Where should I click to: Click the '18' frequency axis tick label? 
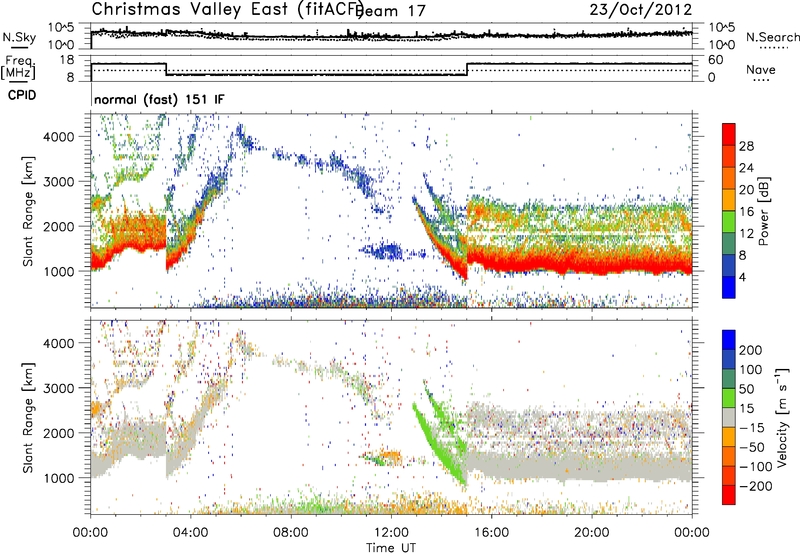pyautogui.click(x=67, y=60)
